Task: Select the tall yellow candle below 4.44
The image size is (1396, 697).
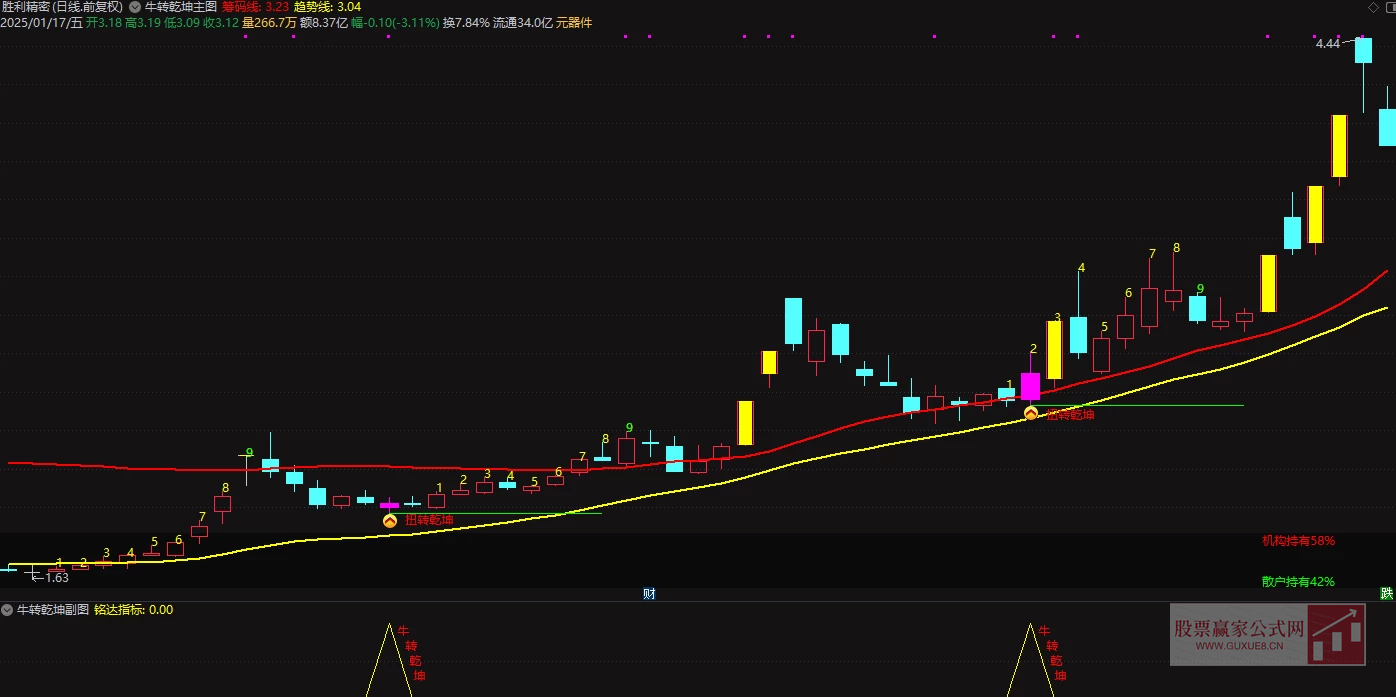Action: click(x=1339, y=146)
